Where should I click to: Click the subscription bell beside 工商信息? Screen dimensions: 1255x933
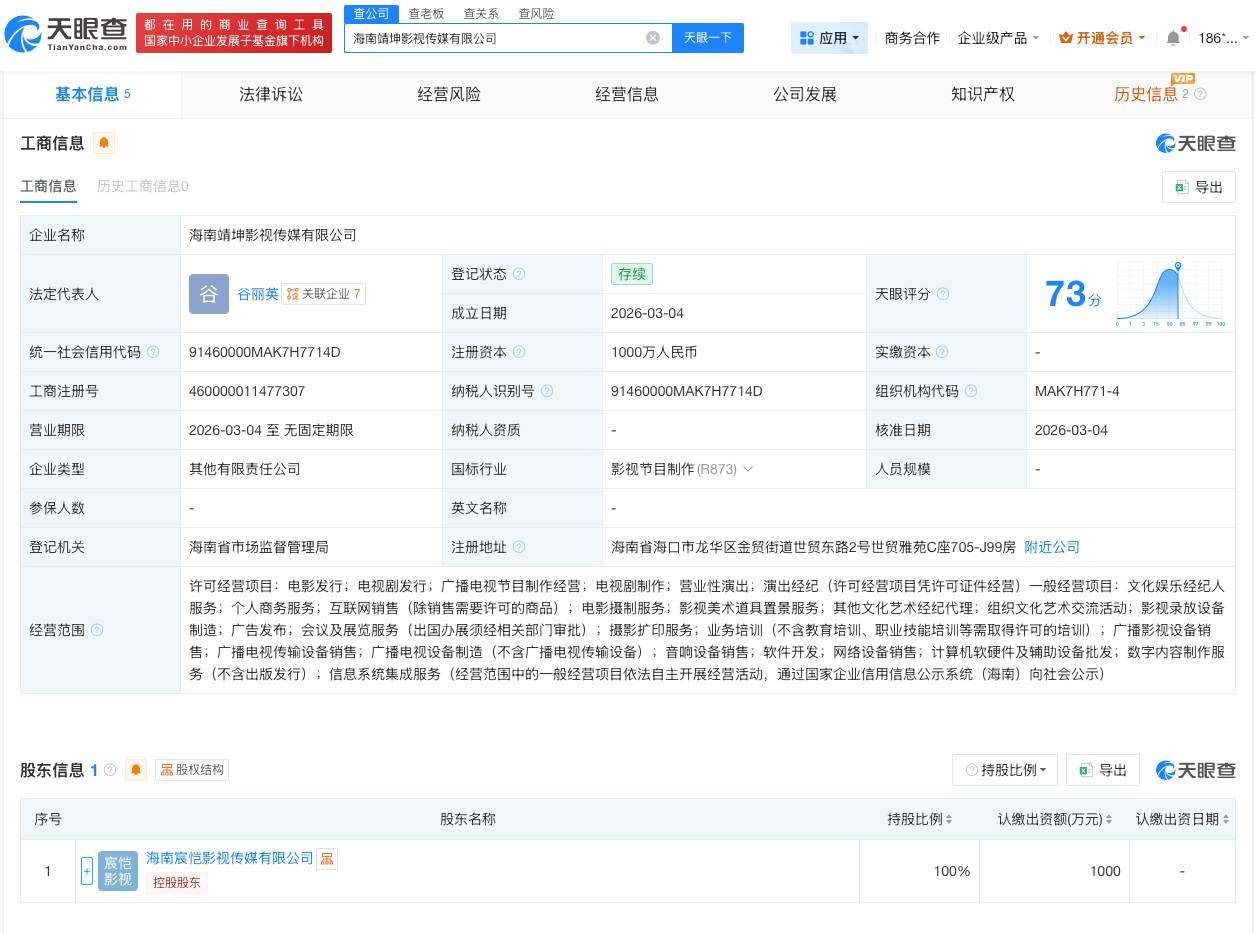click(x=104, y=143)
